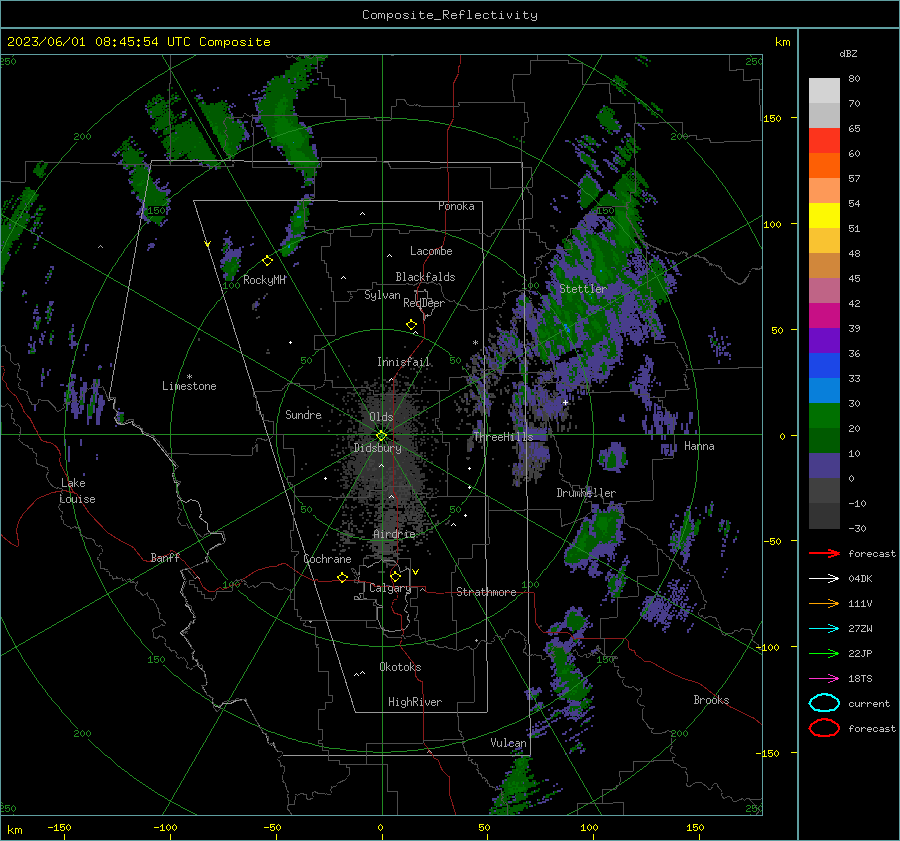900x841 pixels.
Task: Click the Lake Louise label
Action: [77, 491]
